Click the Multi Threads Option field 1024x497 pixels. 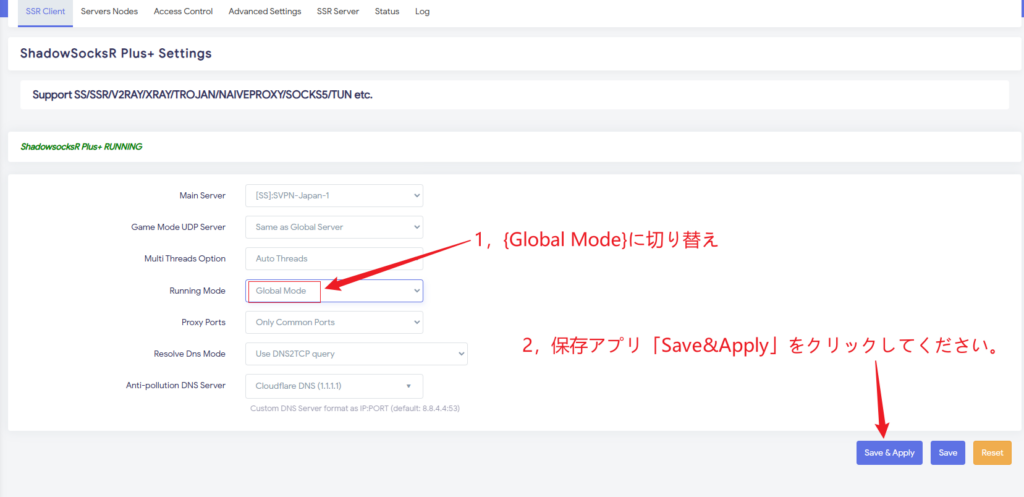tap(334, 259)
